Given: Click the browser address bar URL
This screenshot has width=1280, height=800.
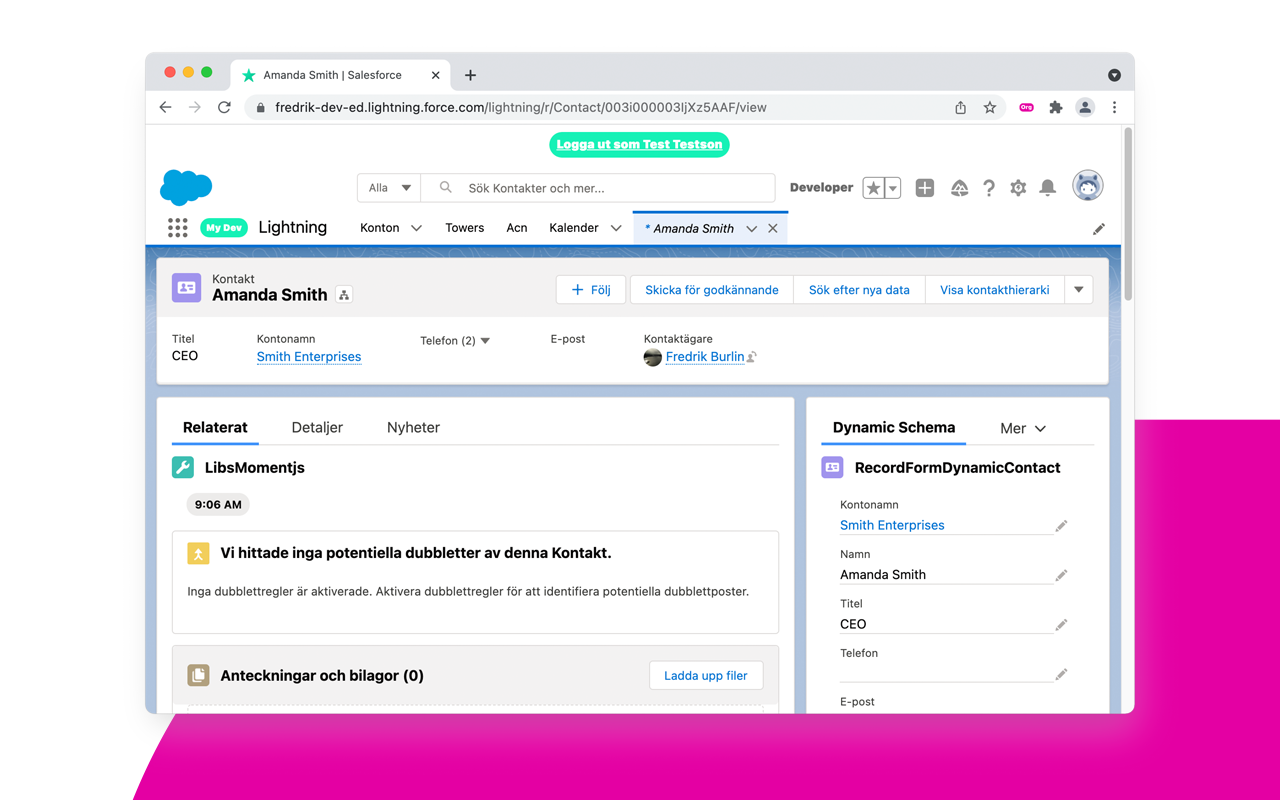Looking at the screenshot, I should [x=521, y=107].
